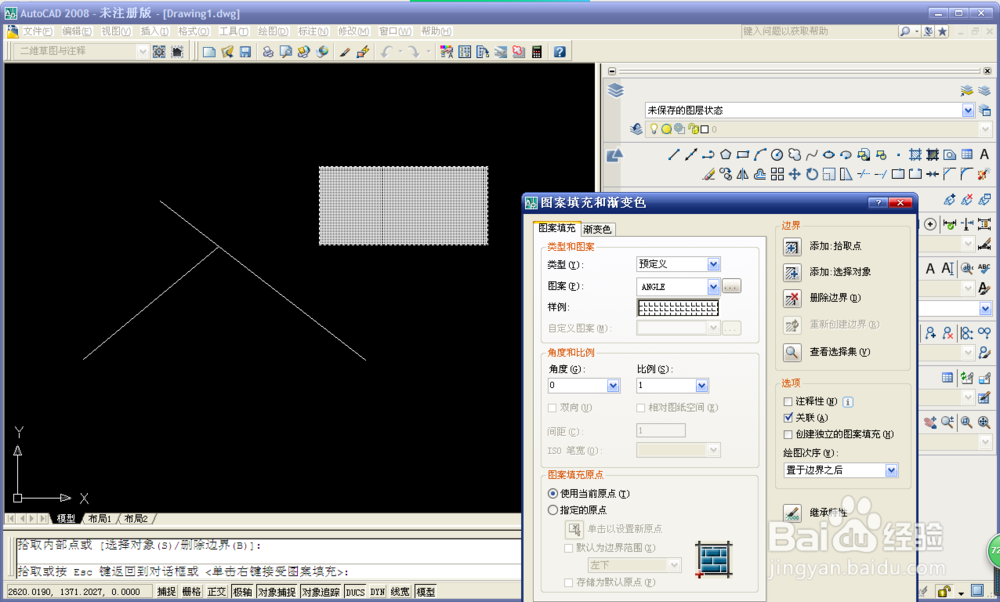
Task: Click the Plot print toolbar icon
Action: (x=268, y=52)
